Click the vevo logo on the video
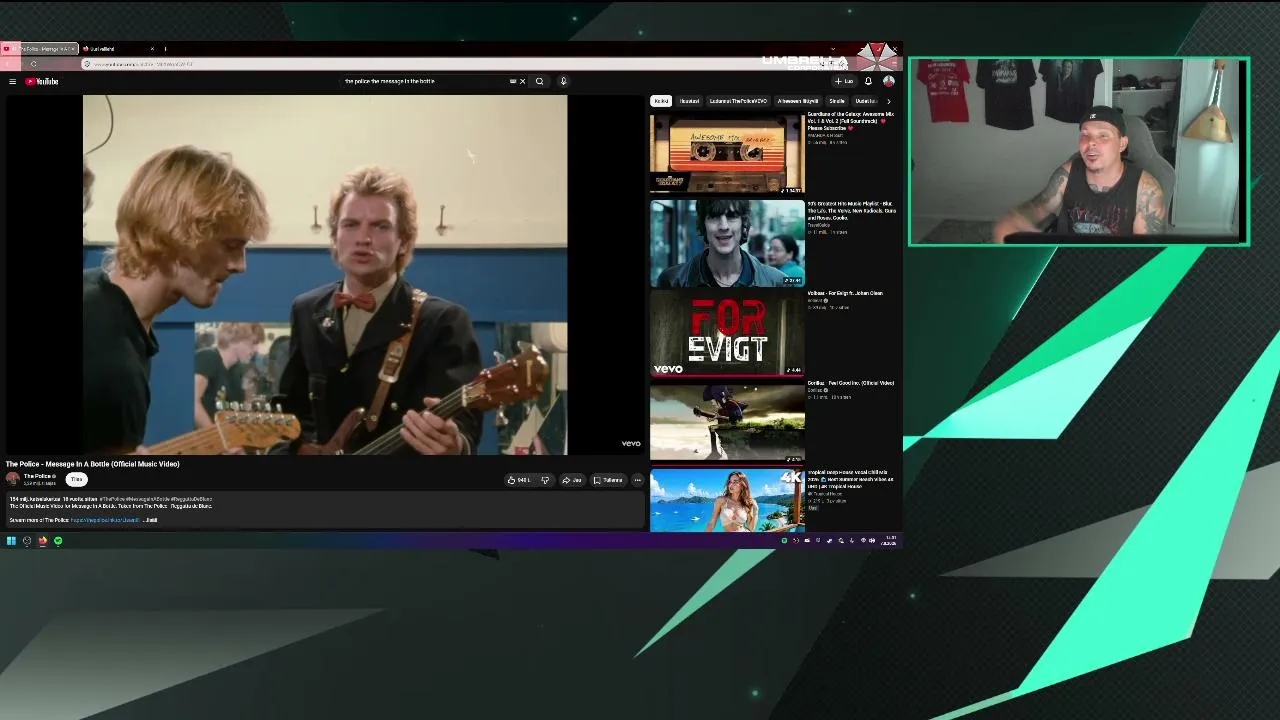 point(631,443)
